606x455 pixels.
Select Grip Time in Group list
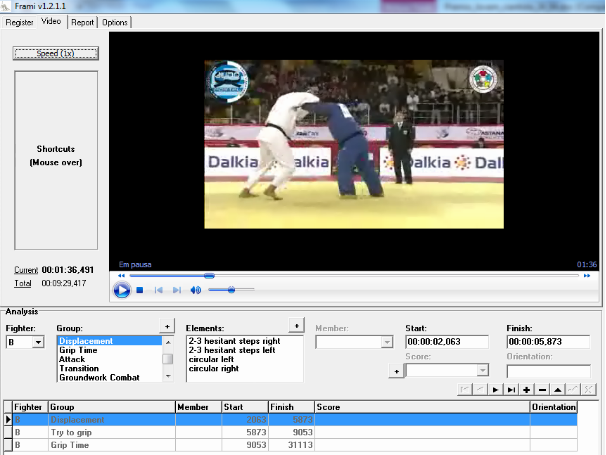pos(78,350)
